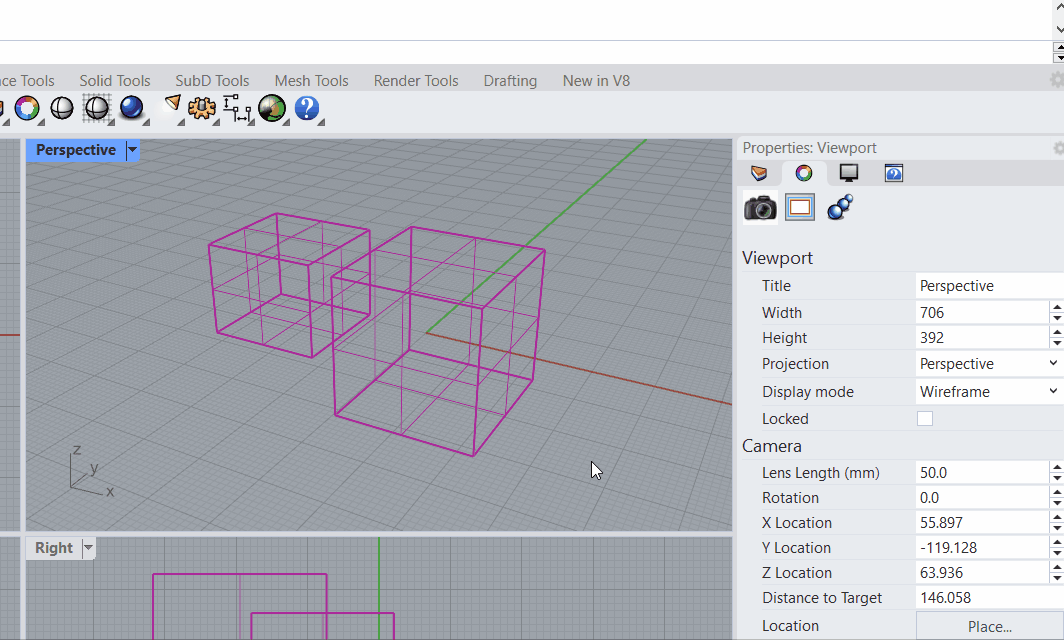Select the Properties color wheel panel tab
This screenshot has height=640, width=1064.
[x=803, y=173]
